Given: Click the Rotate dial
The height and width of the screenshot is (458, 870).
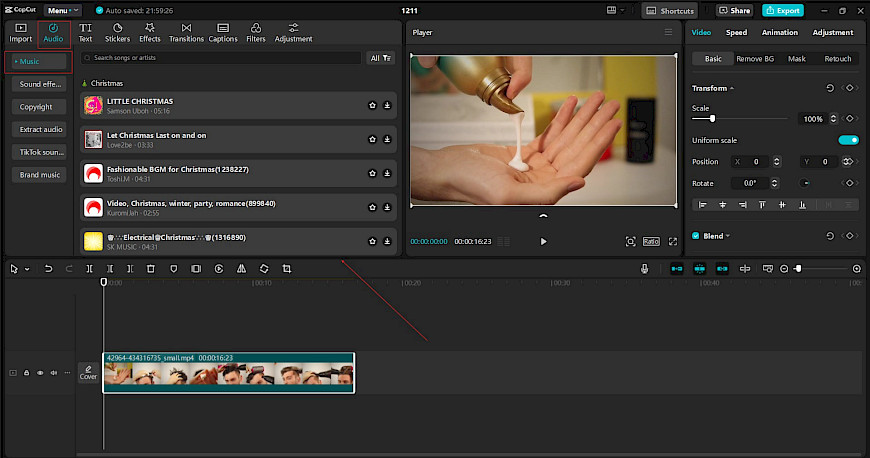Looking at the screenshot, I should tap(804, 183).
